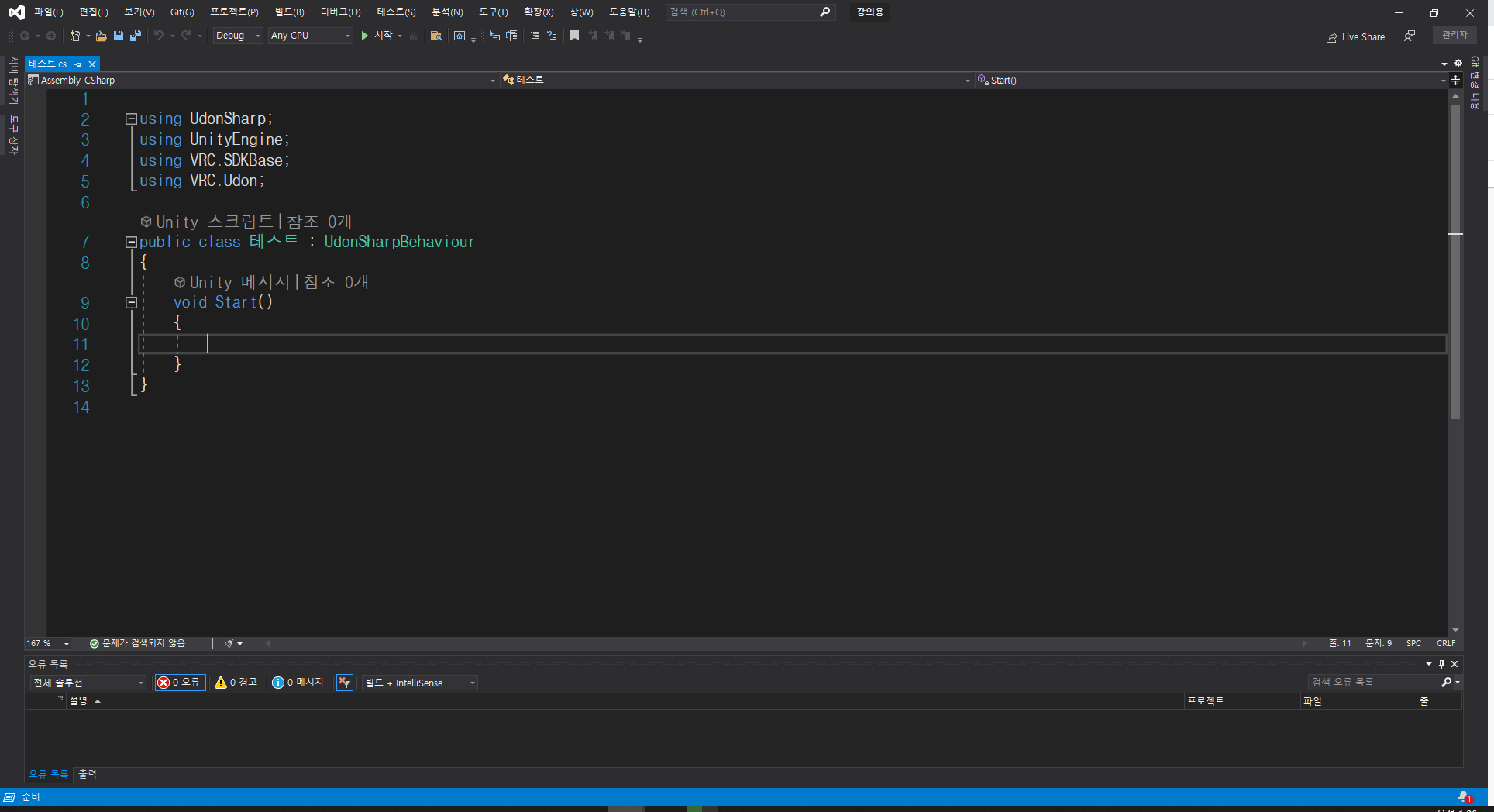Go to the previous bookmark icon

593,36
